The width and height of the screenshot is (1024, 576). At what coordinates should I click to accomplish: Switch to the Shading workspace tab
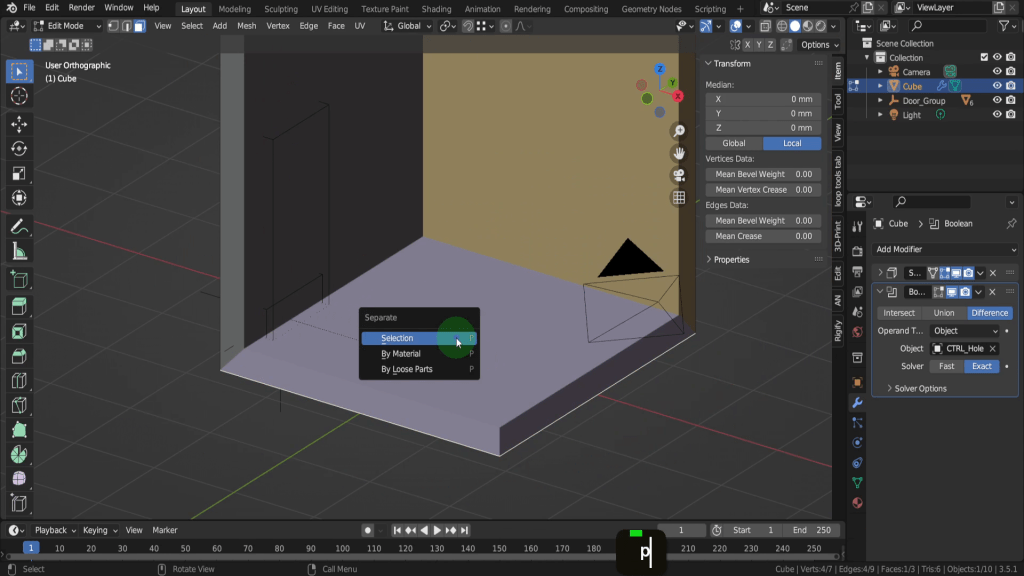coord(436,9)
